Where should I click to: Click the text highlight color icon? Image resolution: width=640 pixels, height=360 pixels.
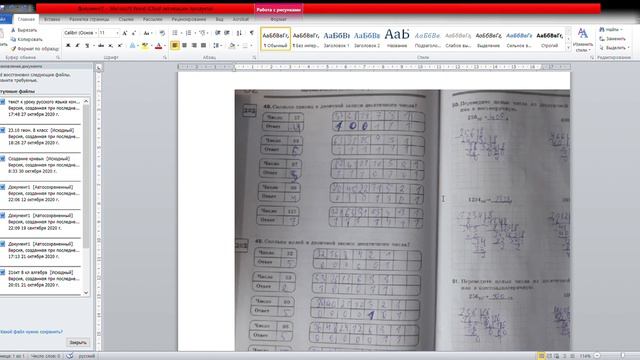(x=144, y=46)
